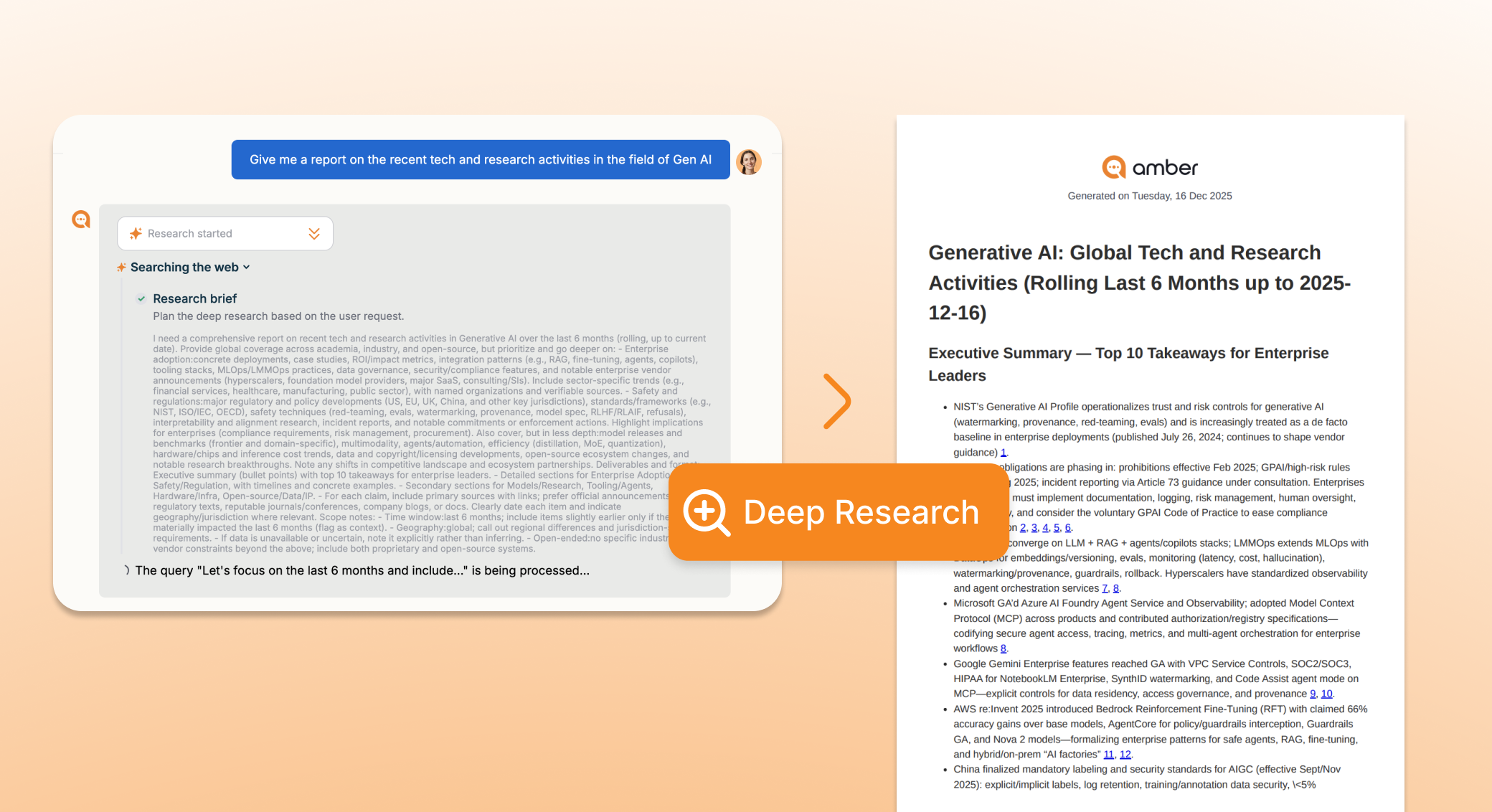Screen dimensions: 1492x812
Task: Expand the query being processed row
Action: click(127, 570)
